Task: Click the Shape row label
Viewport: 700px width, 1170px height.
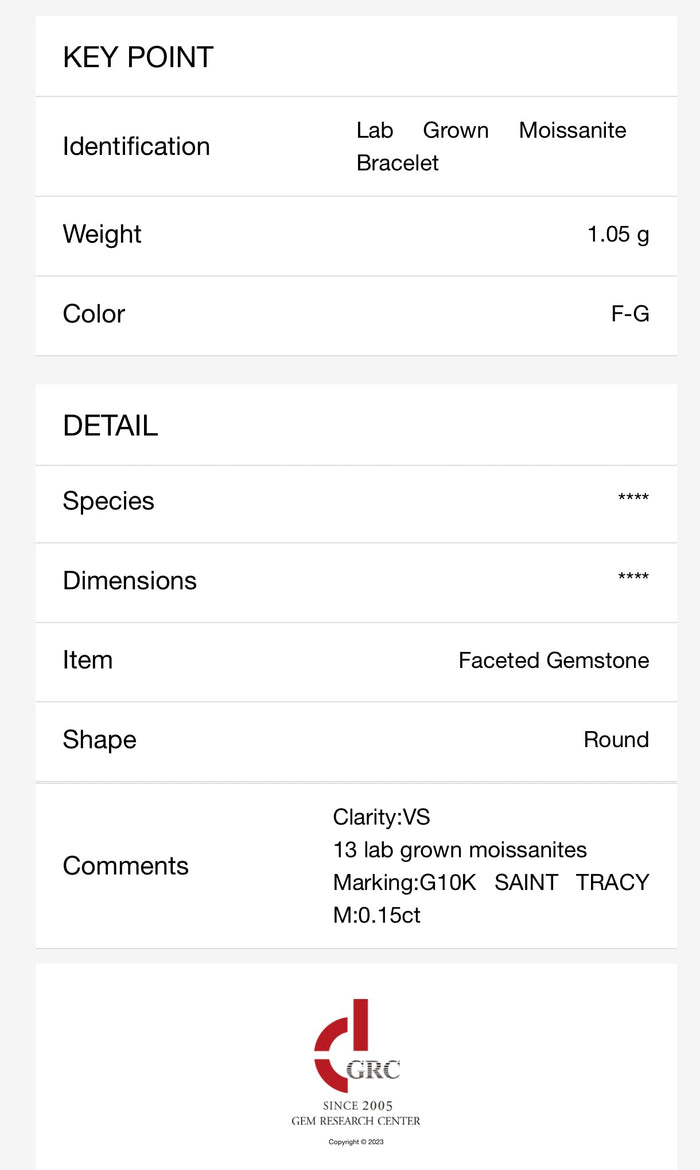Action: coord(100,740)
